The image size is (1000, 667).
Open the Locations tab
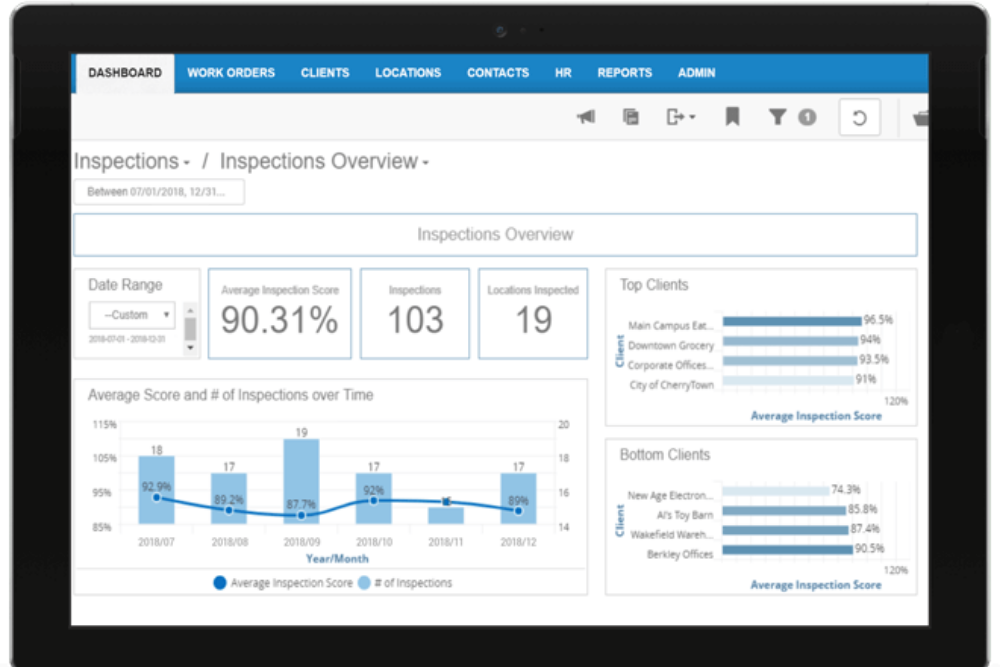(408, 73)
